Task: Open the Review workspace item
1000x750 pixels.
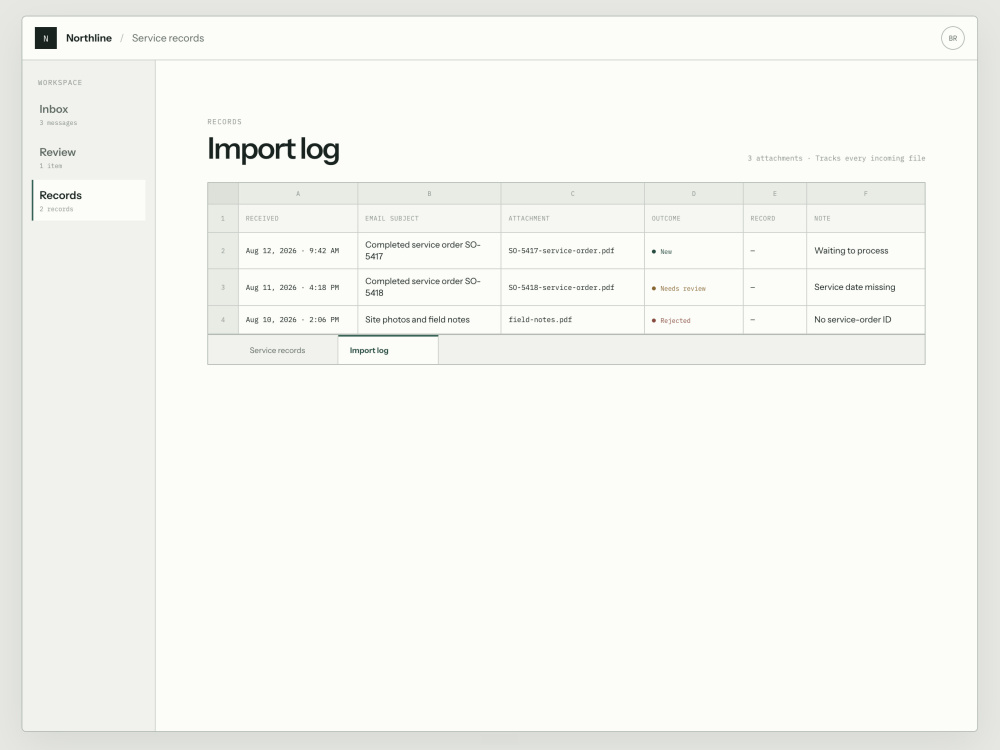Action: pyautogui.click(x=89, y=158)
